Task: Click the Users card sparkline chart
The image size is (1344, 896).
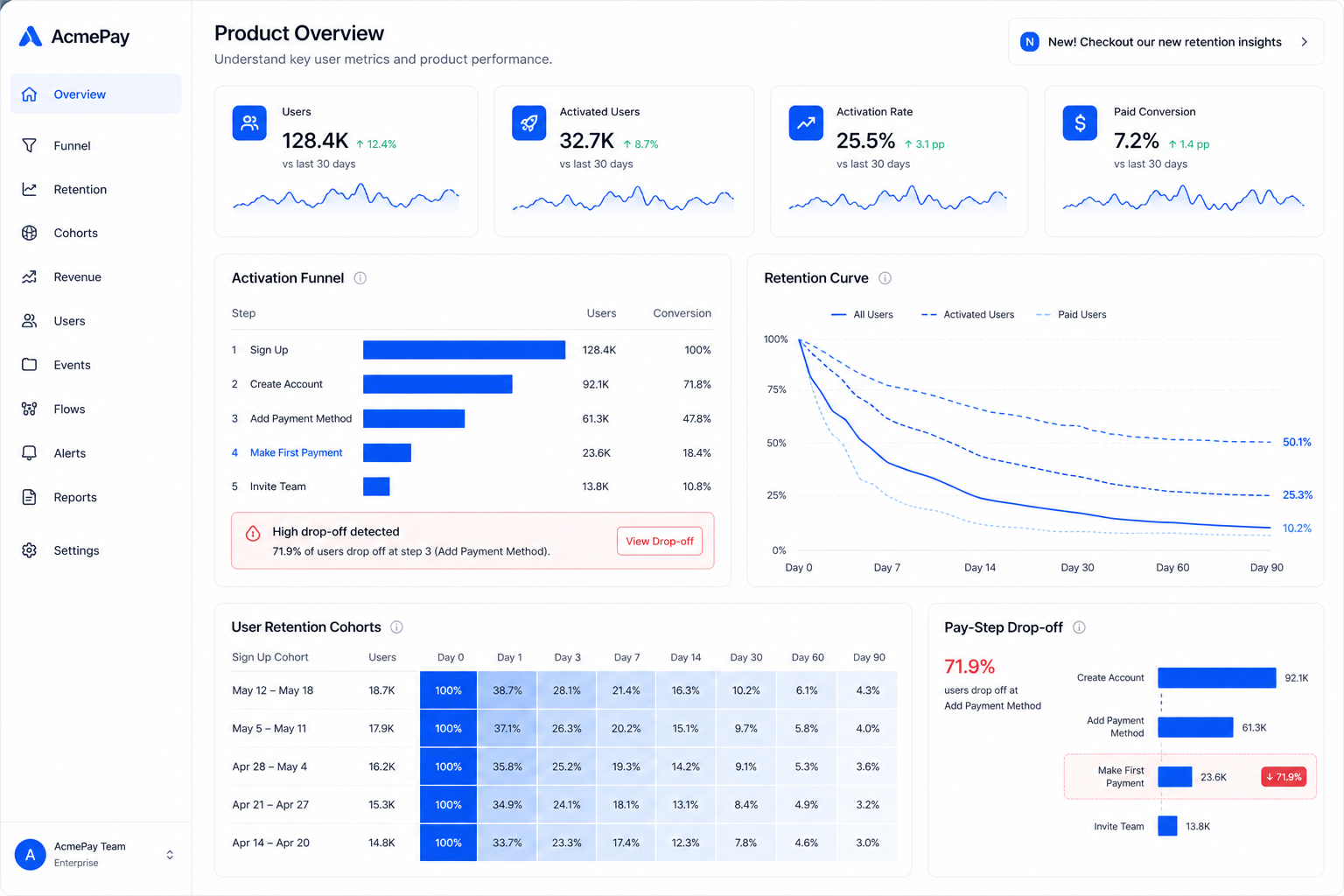Action: (x=346, y=198)
